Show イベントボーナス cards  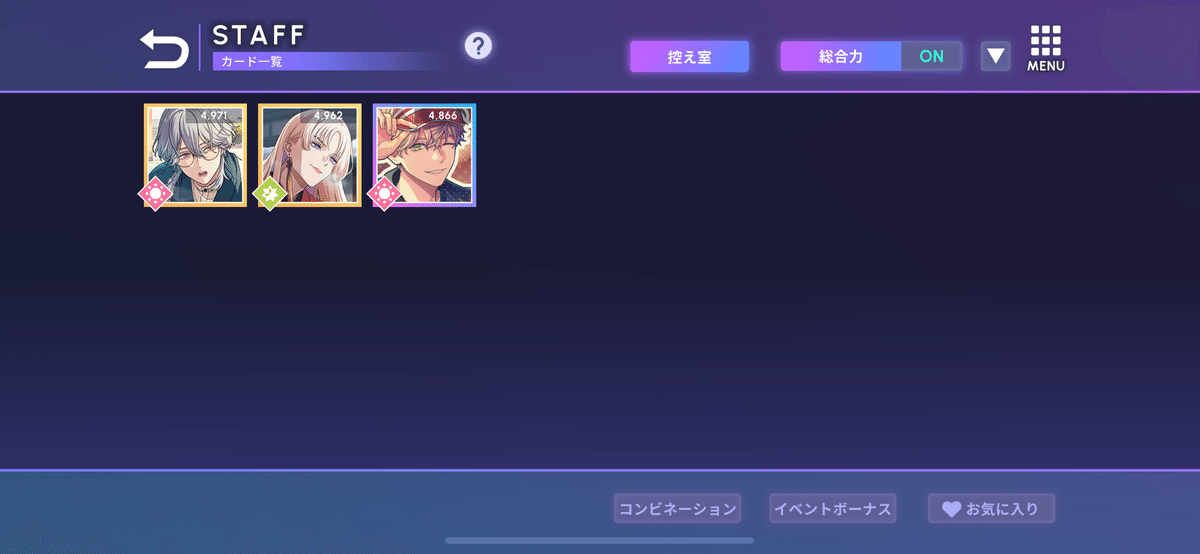[x=832, y=509]
